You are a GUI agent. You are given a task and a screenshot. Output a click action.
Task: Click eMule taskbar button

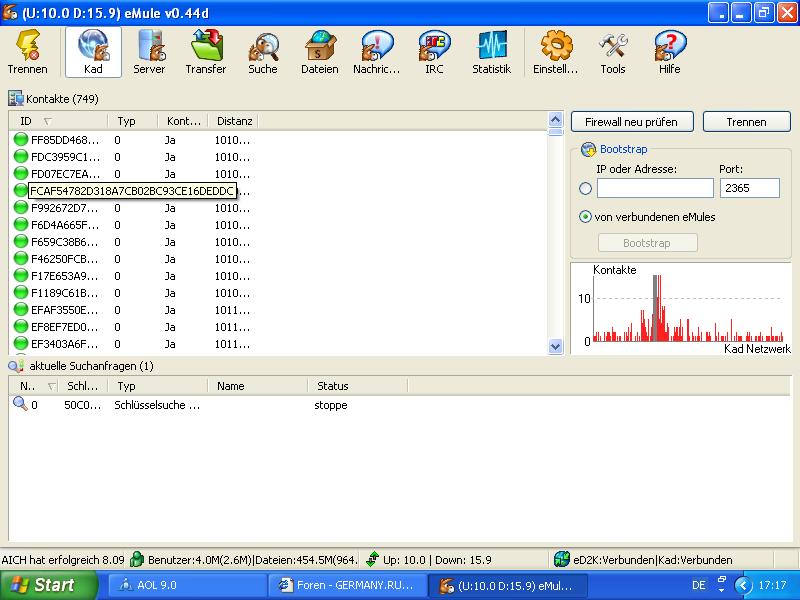click(x=506, y=585)
